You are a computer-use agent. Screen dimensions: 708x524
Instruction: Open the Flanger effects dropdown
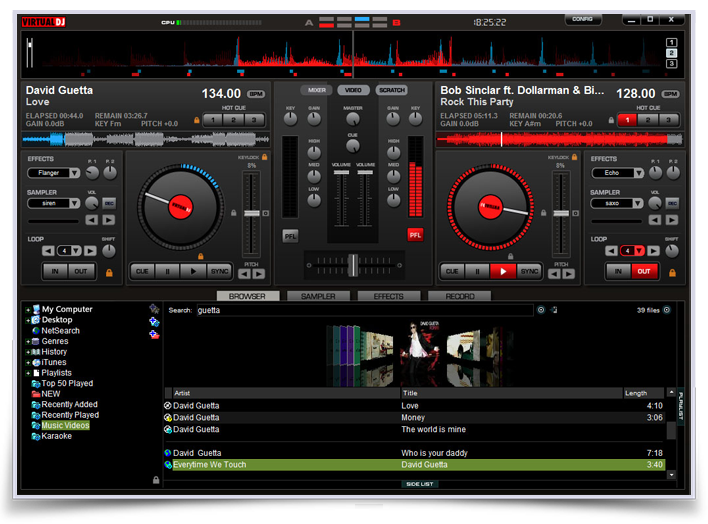tap(53, 173)
